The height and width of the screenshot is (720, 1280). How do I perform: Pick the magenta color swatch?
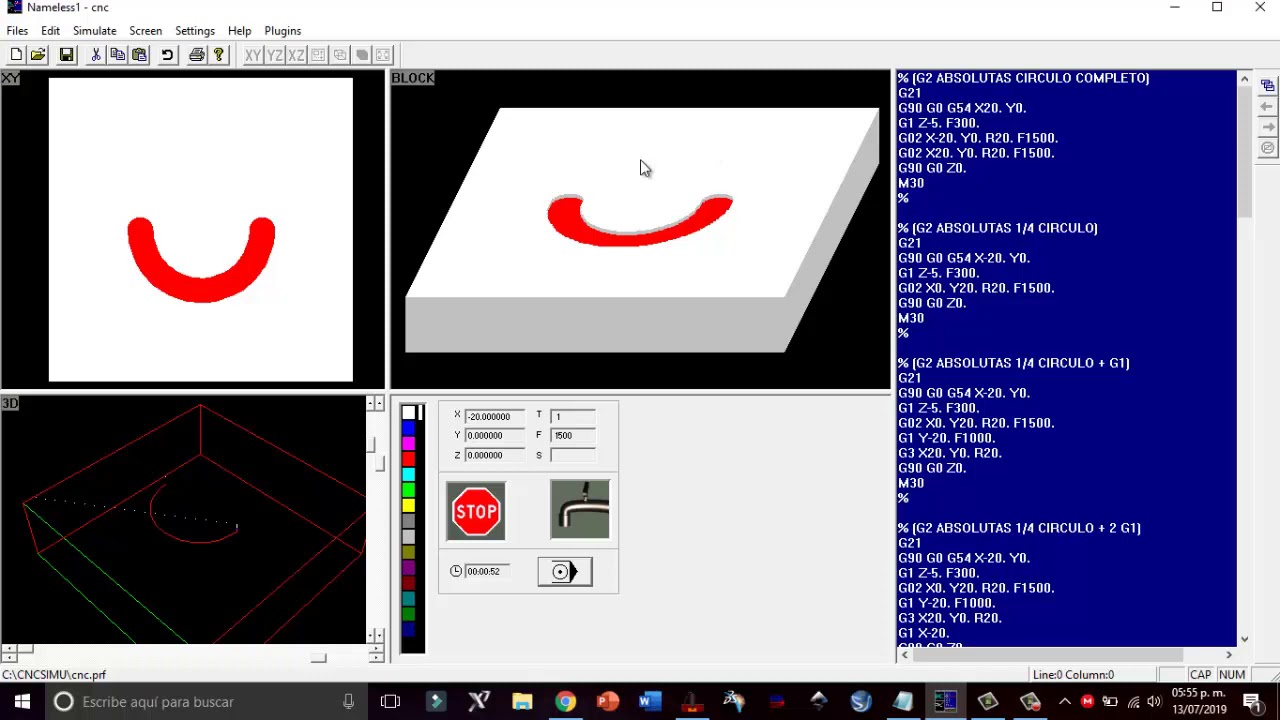(408, 443)
